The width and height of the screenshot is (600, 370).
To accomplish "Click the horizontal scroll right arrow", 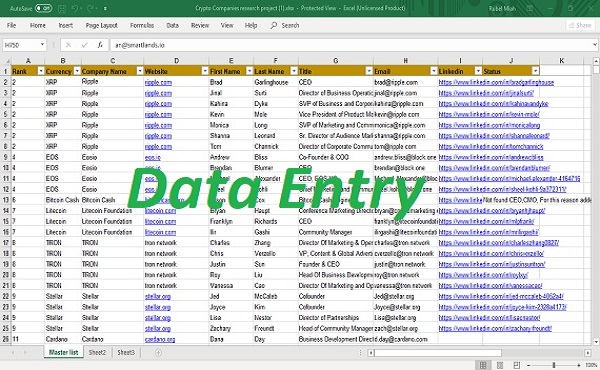I will pos(588,353).
